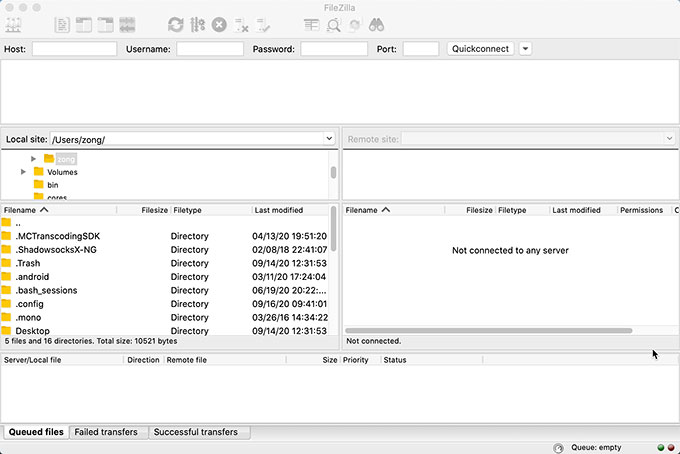Sort local files by Filetype column
Viewport: 680px width, 454px height.
(x=211, y=210)
